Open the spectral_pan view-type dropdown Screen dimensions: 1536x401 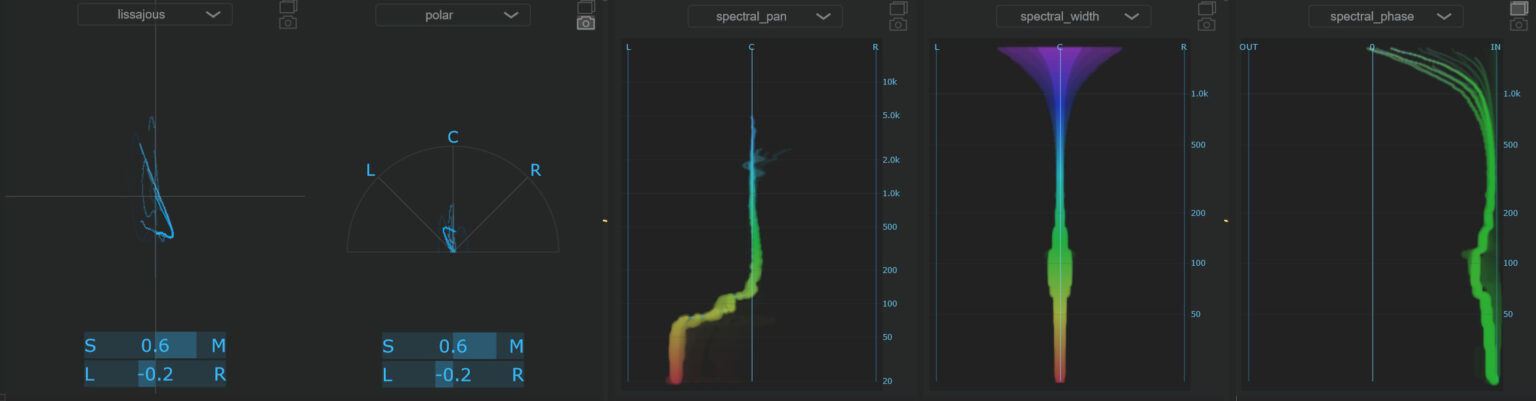[x=765, y=16]
